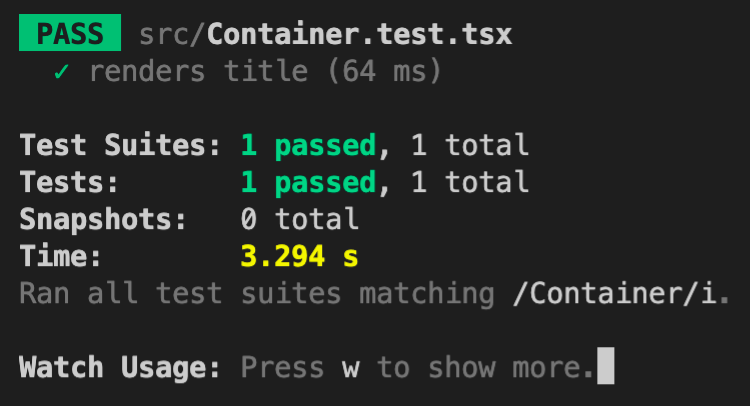Viewport: 750px width, 406px height.
Task: Click '1 passed' in the Tests row
Action: [309, 183]
